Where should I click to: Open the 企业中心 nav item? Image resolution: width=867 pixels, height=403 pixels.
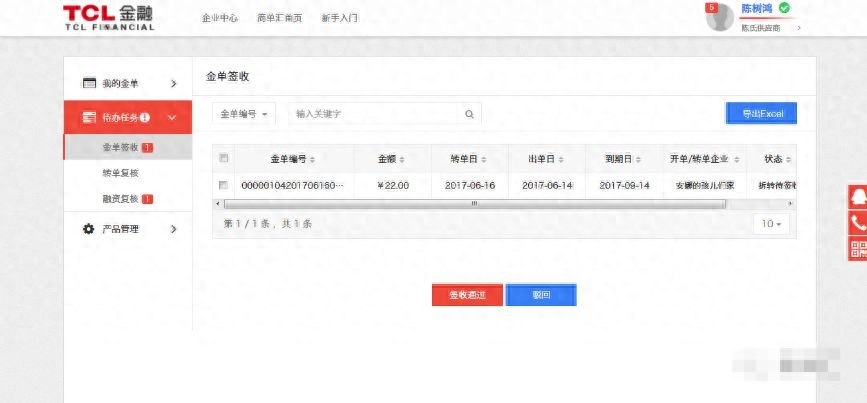pos(220,18)
